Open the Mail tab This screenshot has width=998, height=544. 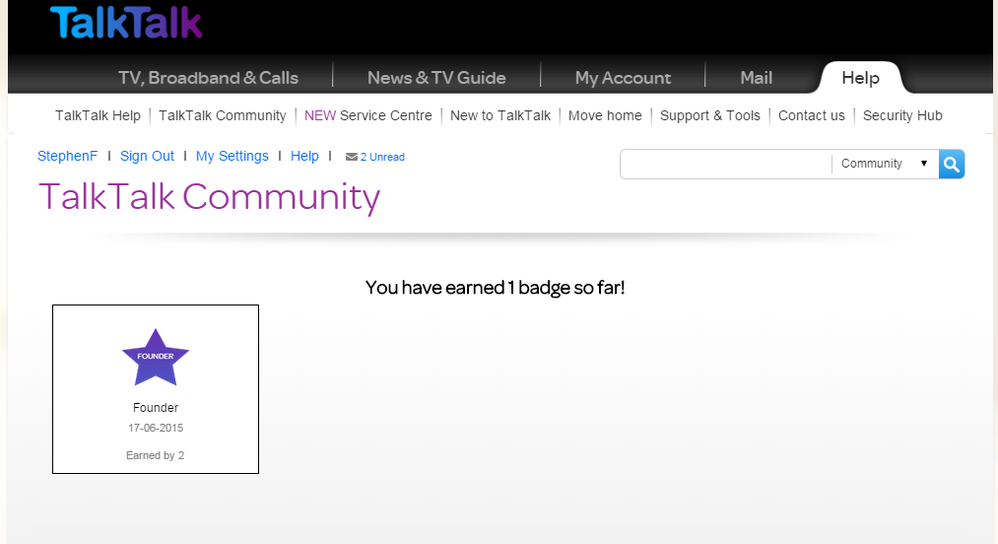tap(756, 78)
